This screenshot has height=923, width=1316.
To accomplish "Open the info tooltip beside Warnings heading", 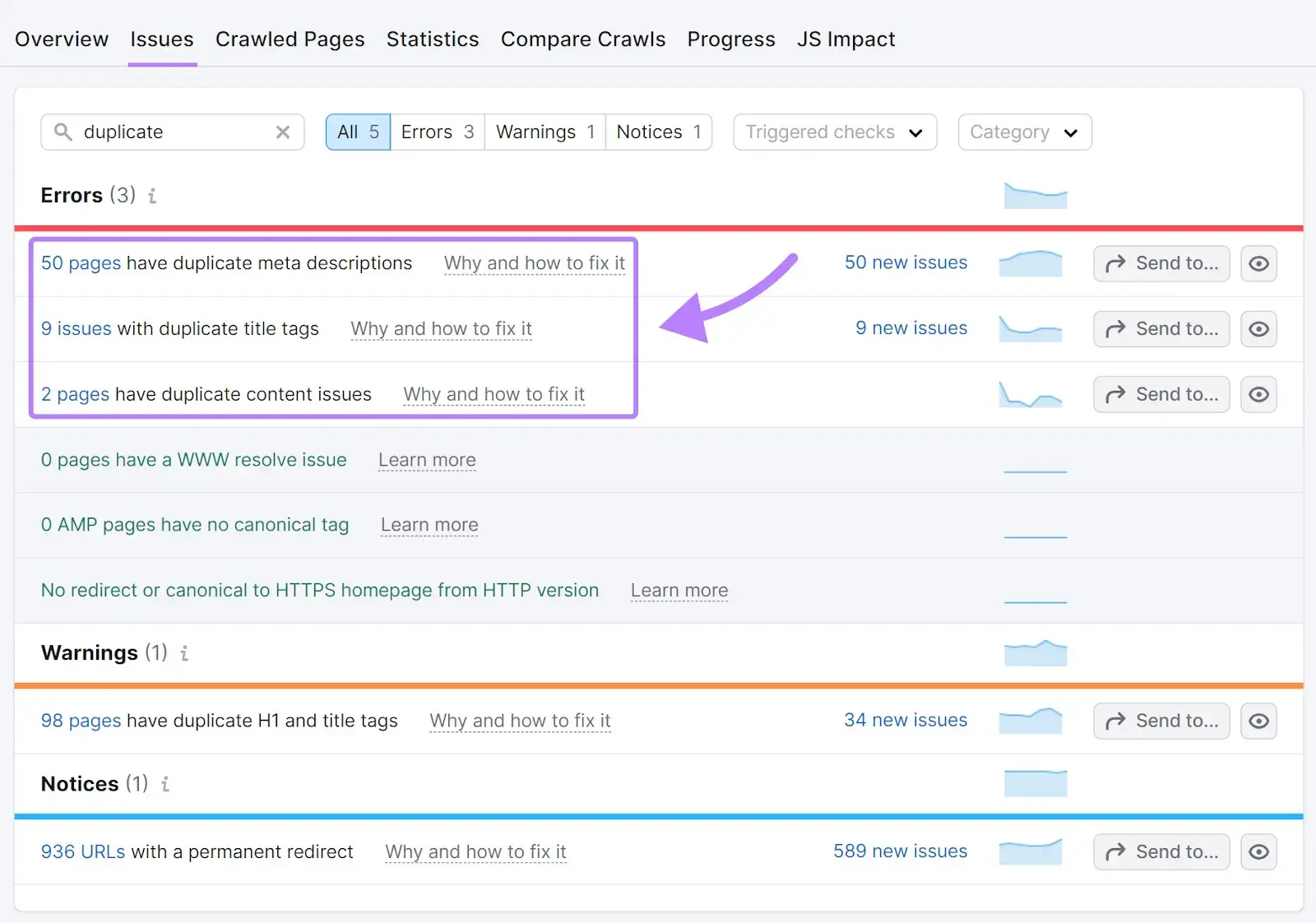I will [184, 653].
